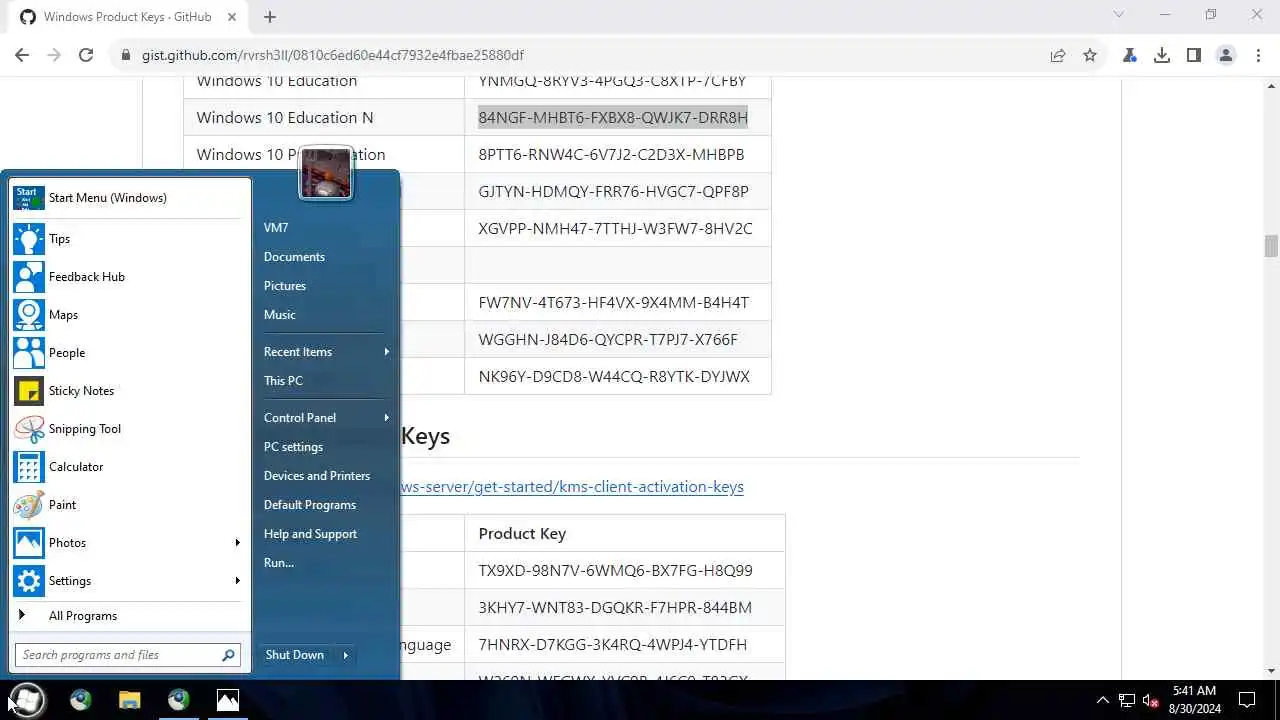Image resolution: width=1280 pixels, height=720 pixels.
Task: Open the VM7 user folder
Action: click(276, 228)
